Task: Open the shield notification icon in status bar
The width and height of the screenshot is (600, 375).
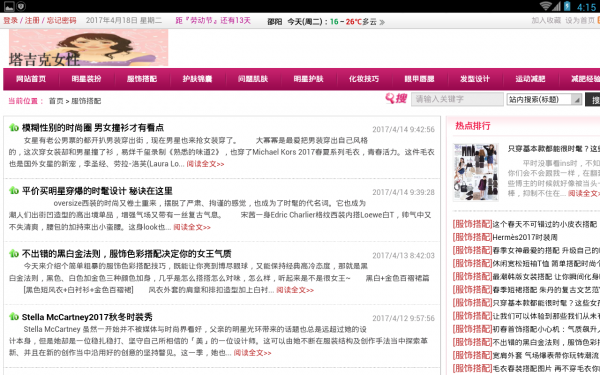Action: pos(21,6)
